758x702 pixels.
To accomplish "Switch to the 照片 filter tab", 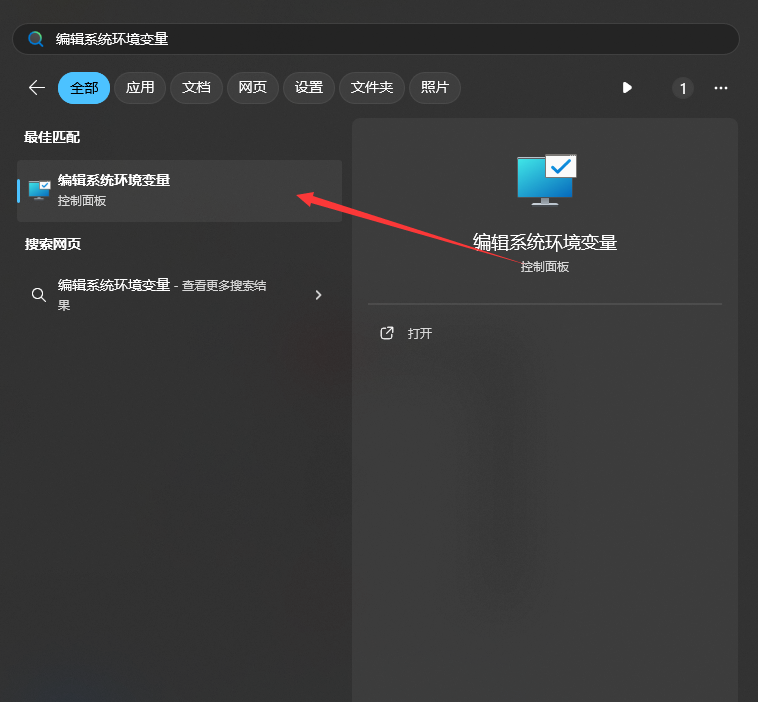I will (x=435, y=88).
